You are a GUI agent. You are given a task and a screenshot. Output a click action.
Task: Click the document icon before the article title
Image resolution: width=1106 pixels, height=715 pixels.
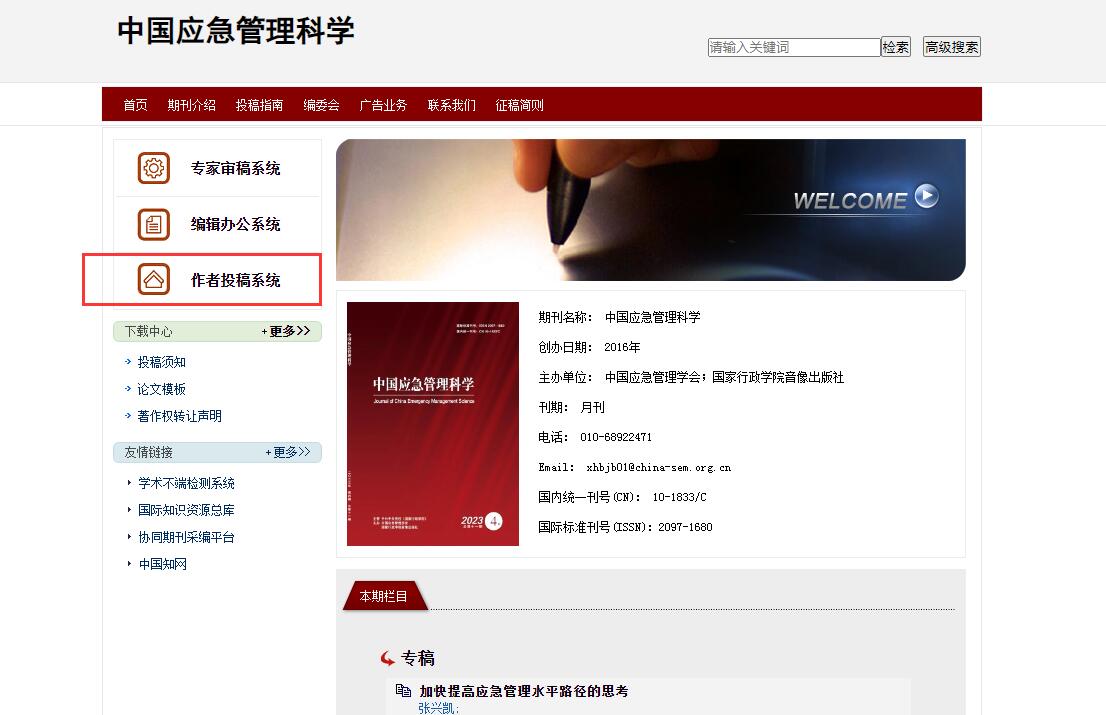pos(403,691)
